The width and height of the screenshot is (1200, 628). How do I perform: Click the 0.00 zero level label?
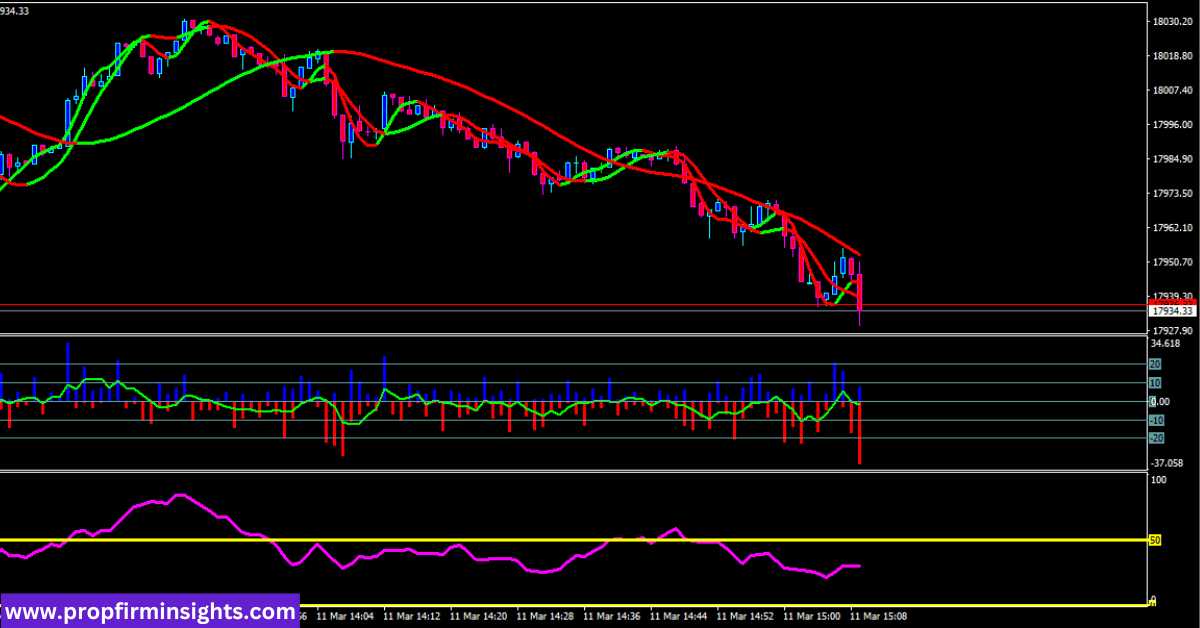pyautogui.click(x=1160, y=402)
